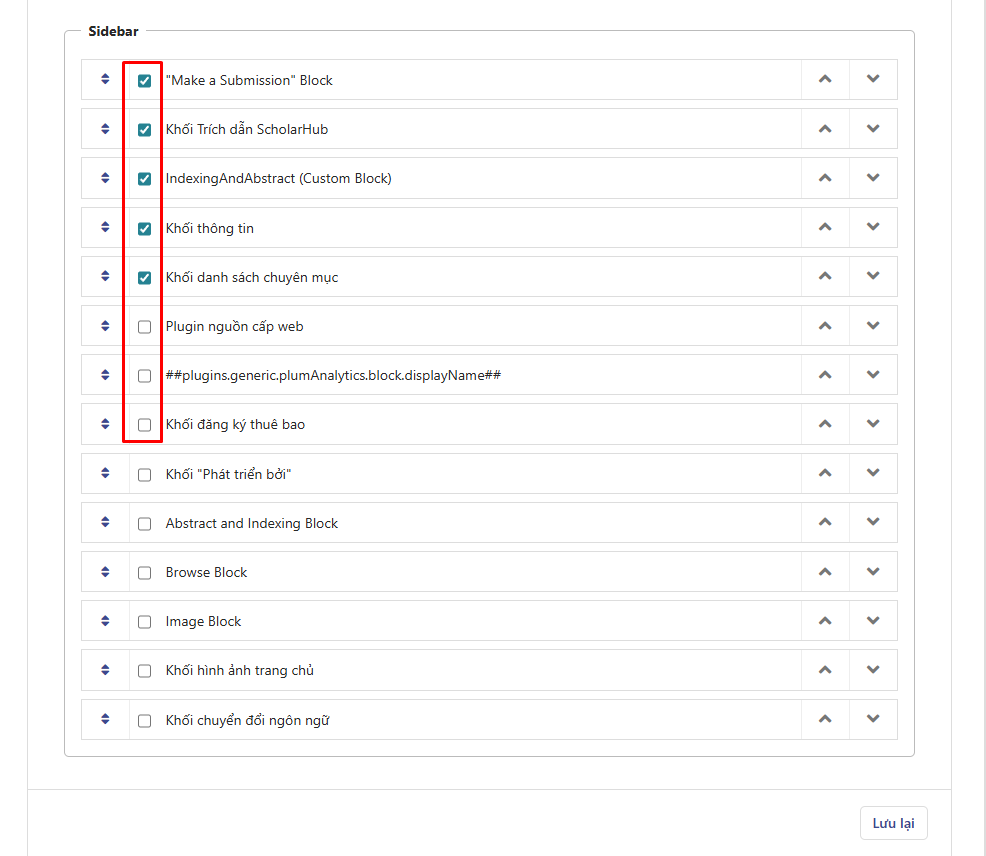This screenshot has width=986, height=856.
Task: Click the drag handle for "Make a Submission" Block
Action: 105,79
